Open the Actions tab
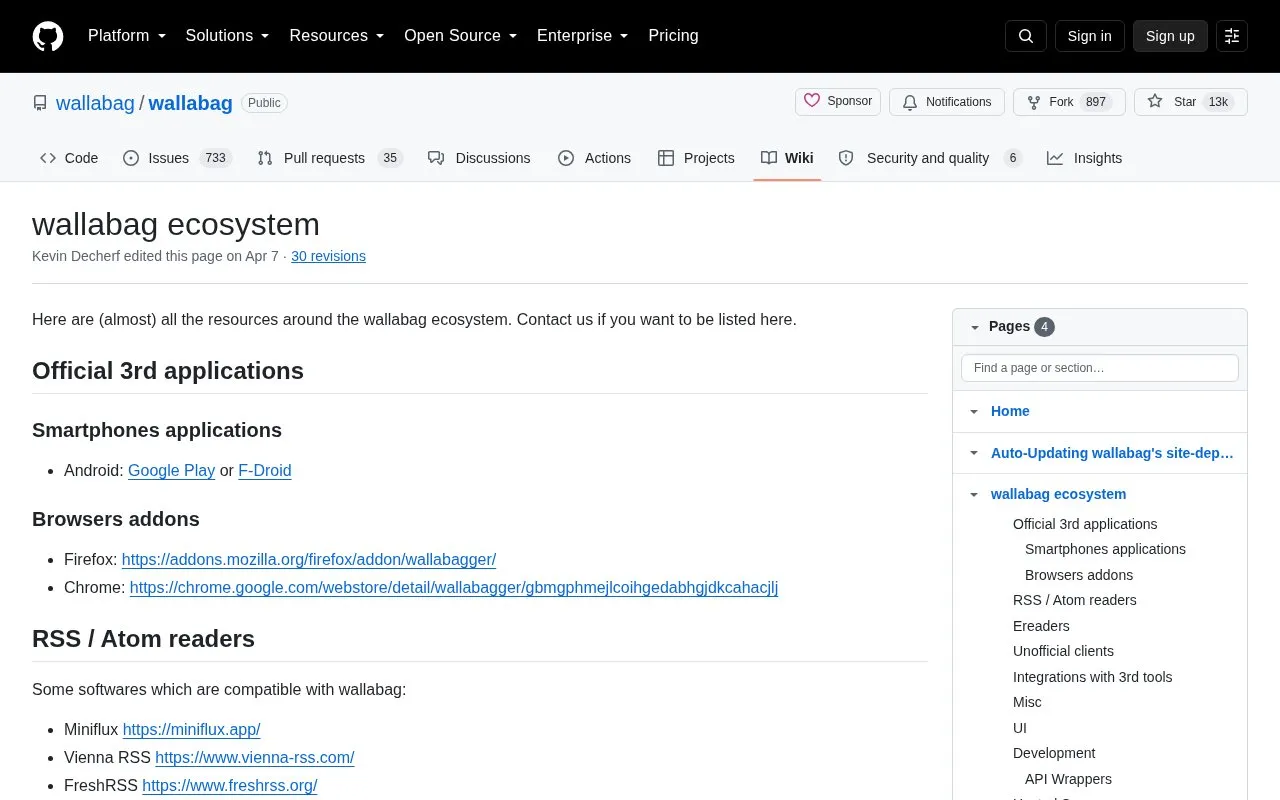Image resolution: width=1280 pixels, height=800 pixels. click(x=594, y=158)
